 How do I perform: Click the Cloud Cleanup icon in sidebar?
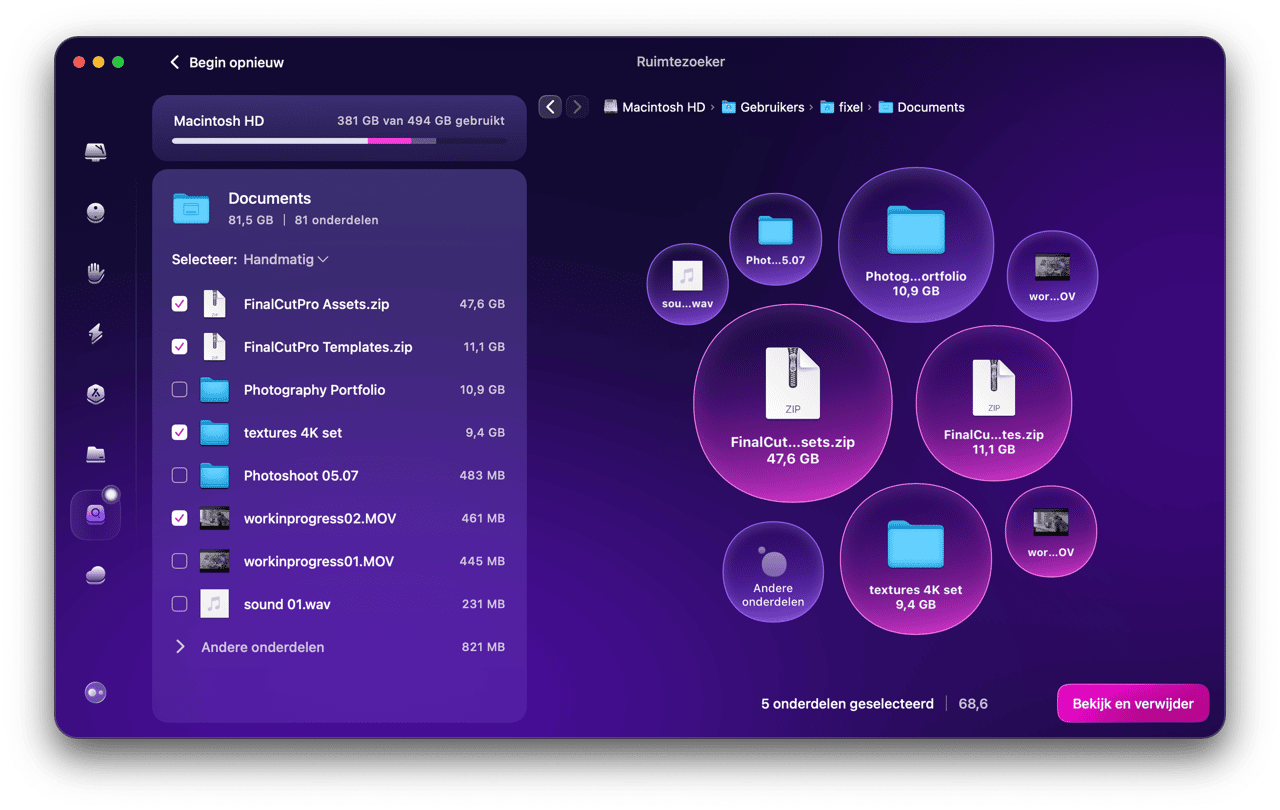pos(96,575)
